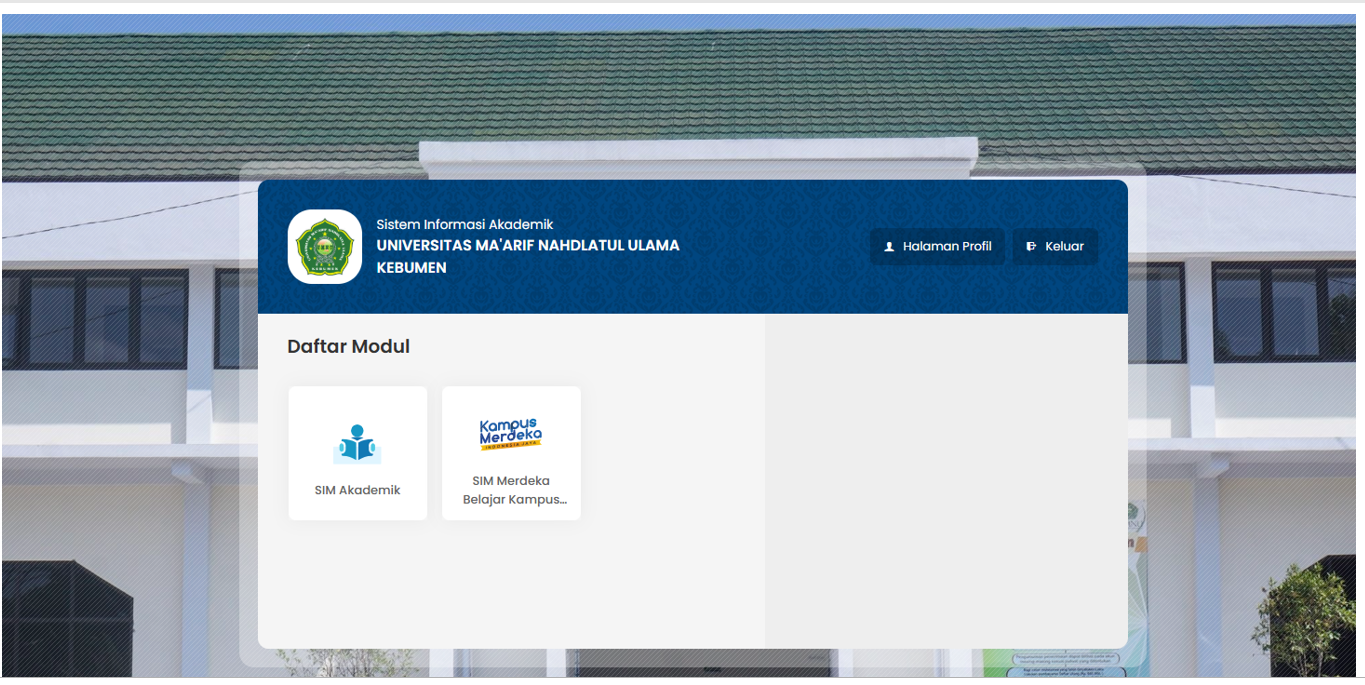Viewport: 1365px width, 685px height.
Task: Click the university crest logo
Action: click(x=324, y=246)
